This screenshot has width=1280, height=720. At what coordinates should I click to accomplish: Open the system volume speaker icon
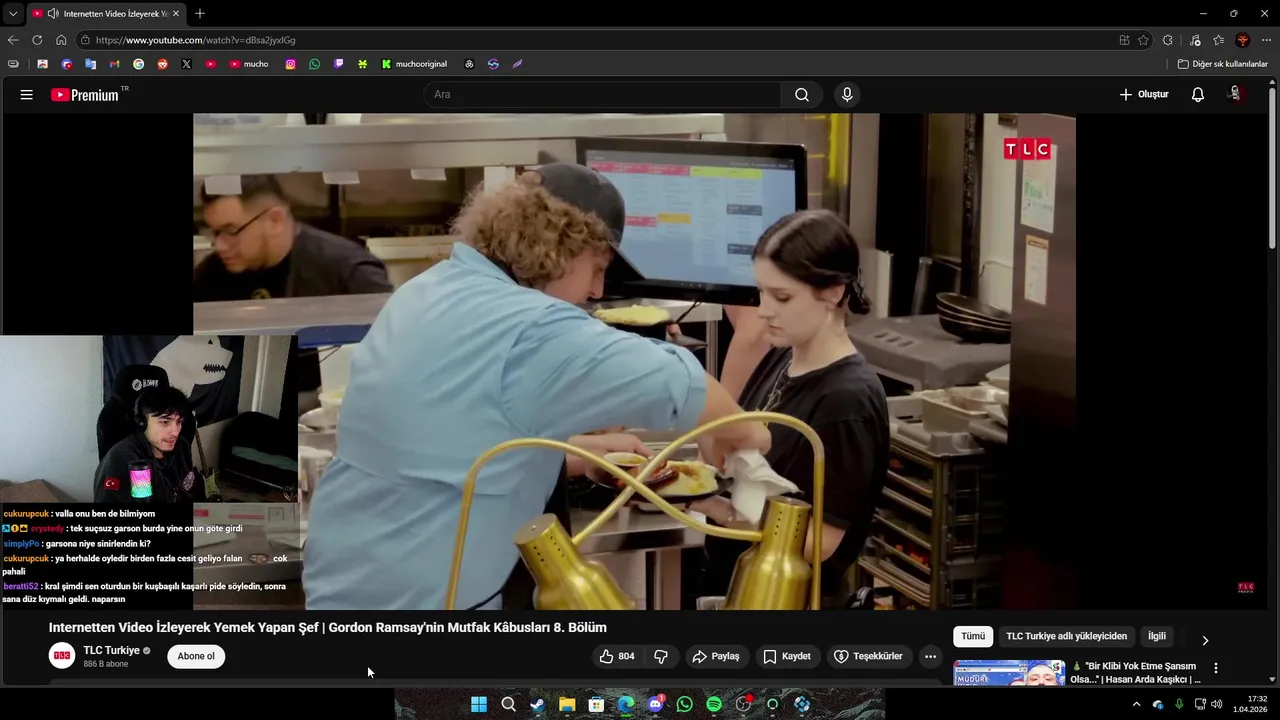click(x=1217, y=704)
